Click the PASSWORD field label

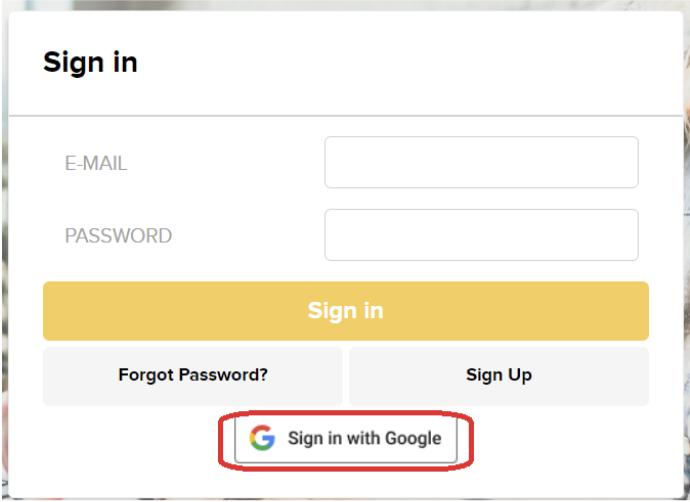(118, 236)
